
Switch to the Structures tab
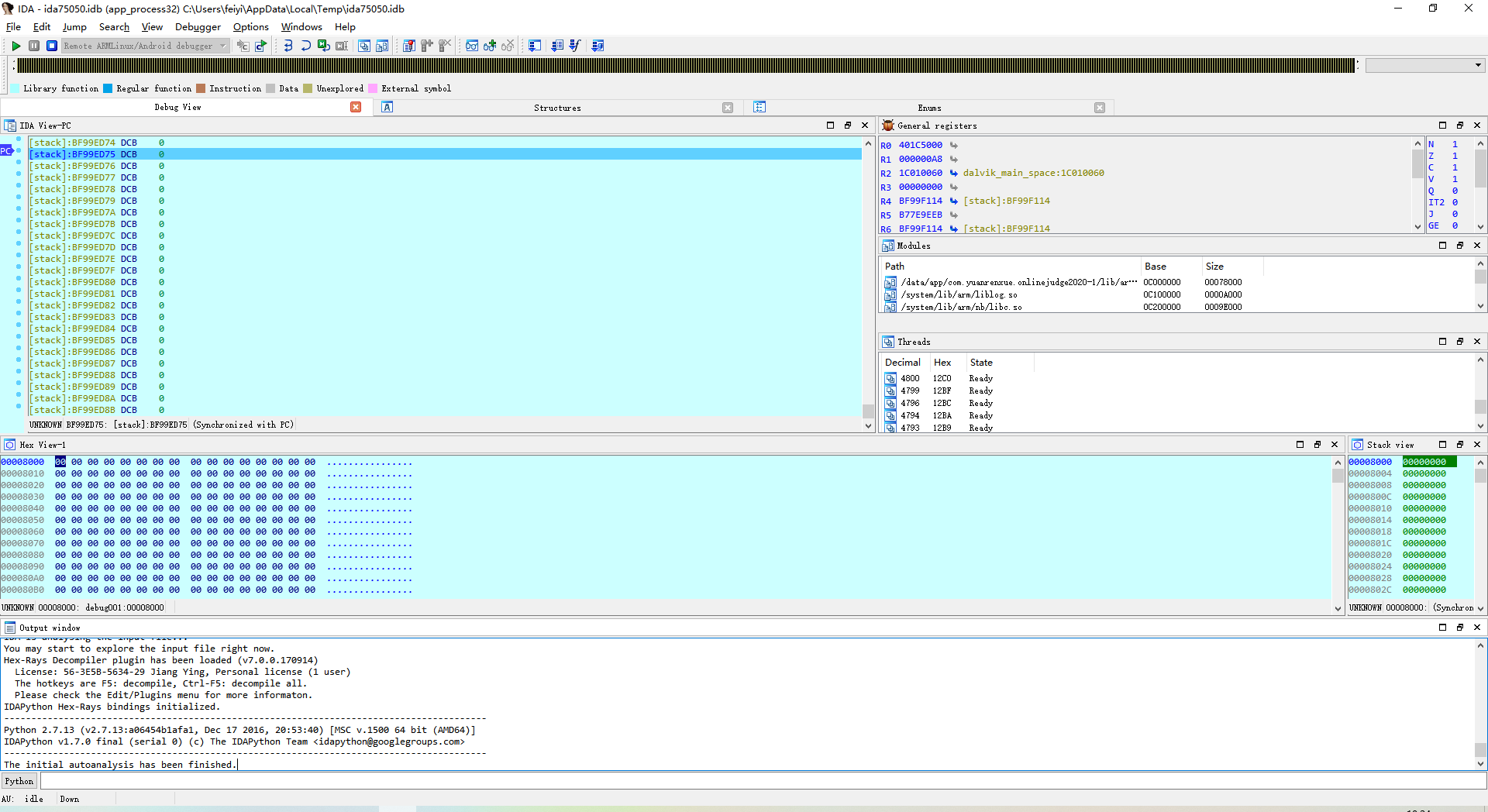(x=557, y=108)
